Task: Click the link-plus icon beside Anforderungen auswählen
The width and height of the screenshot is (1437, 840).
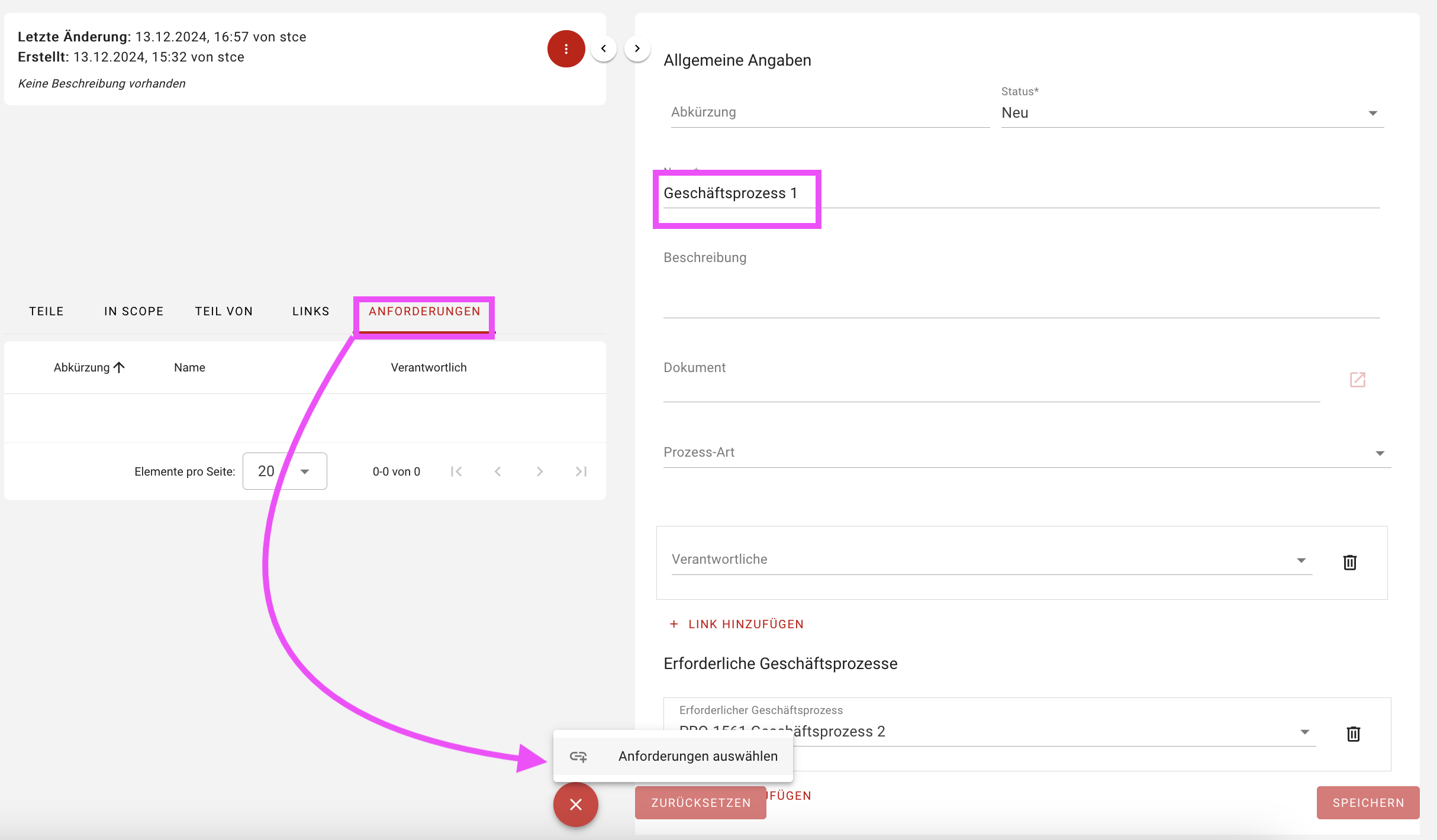Action: click(x=578, y=756)
